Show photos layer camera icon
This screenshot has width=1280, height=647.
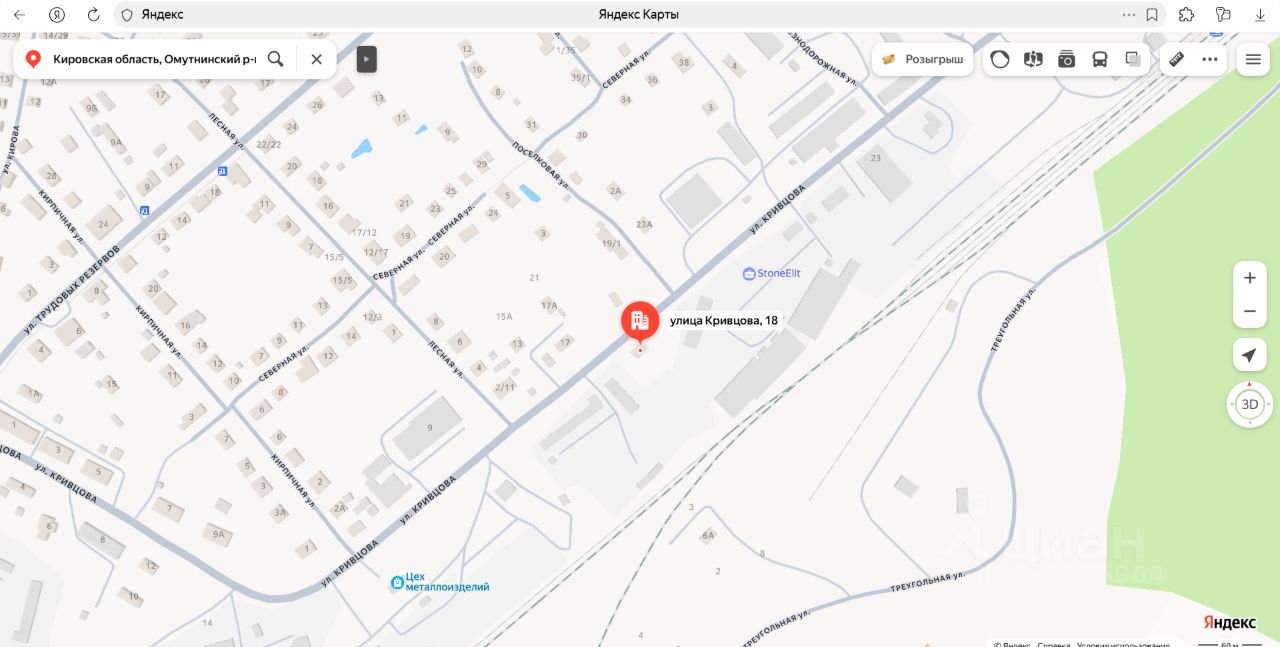point(1066,59)
